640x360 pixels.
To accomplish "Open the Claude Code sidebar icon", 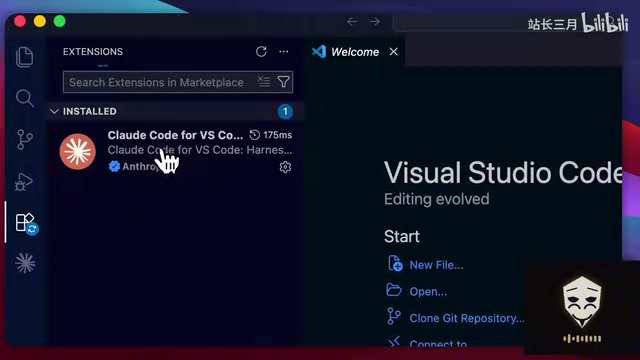I will tap(25, 263).
